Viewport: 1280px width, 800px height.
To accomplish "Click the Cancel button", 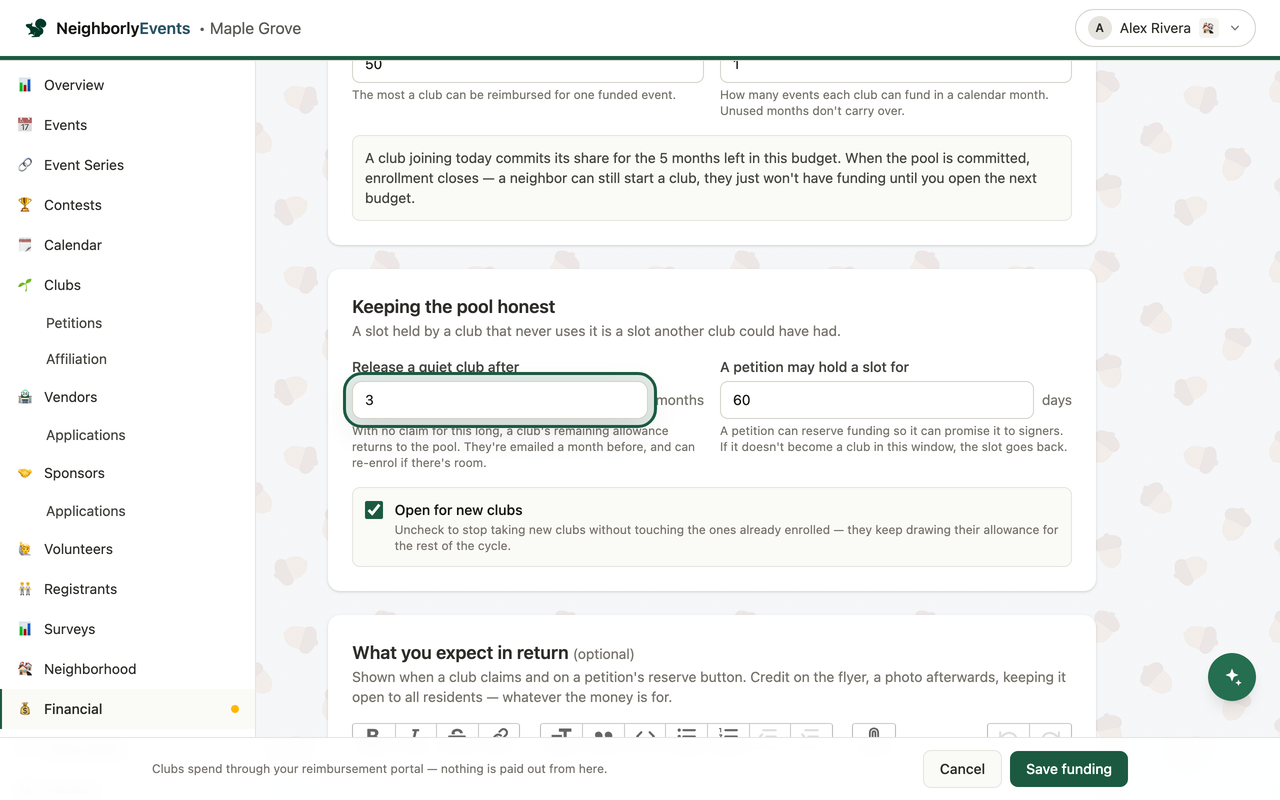I will pyautogui.click(x=962, y=769).
